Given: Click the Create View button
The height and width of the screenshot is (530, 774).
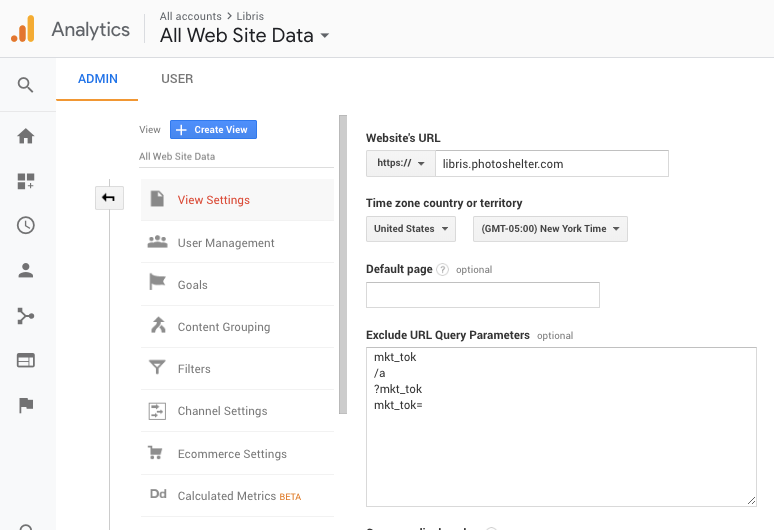Looking at the screenshot, I should pyautogui.click(x=213, y=129).
